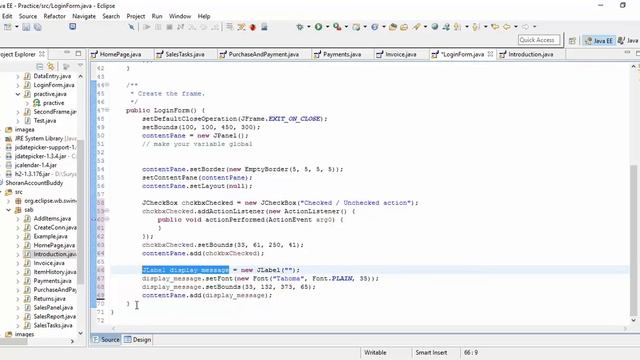The width and height of the screenshot is (640, 360).
Task: Click the Save icon in the toolbar
Action: coord(26,27)
